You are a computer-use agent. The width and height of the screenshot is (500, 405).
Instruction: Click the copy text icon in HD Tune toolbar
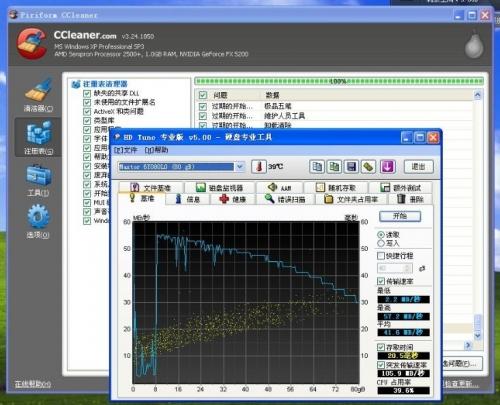coord(317,166)
